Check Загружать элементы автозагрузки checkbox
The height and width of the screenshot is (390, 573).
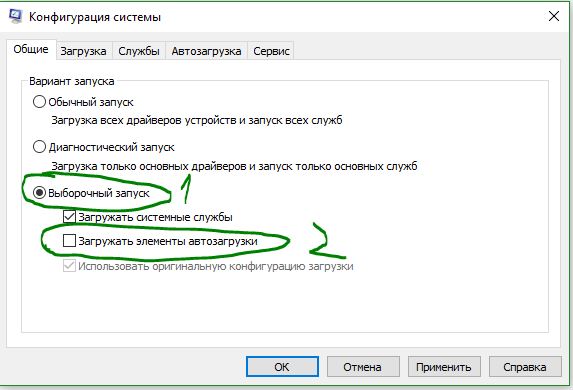69,241
